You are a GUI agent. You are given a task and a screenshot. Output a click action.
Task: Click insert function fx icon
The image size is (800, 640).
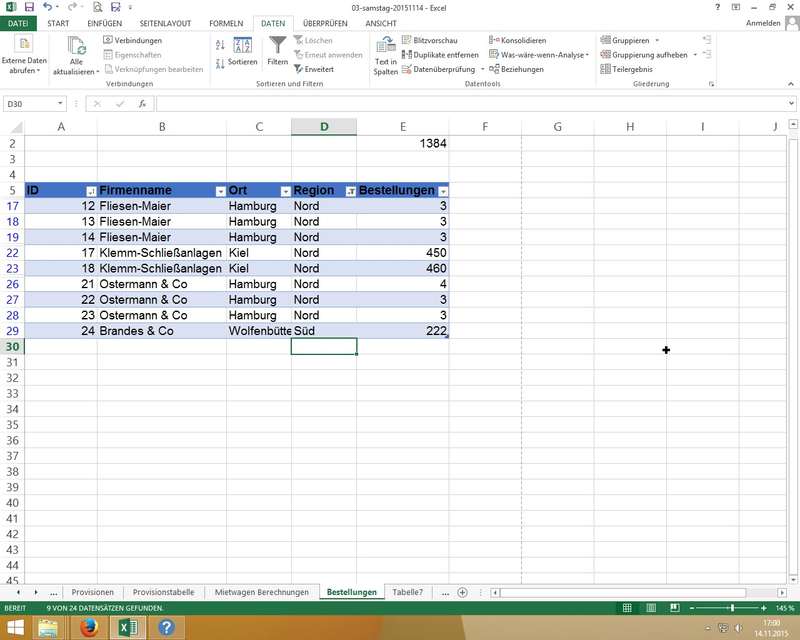[143, 104]
